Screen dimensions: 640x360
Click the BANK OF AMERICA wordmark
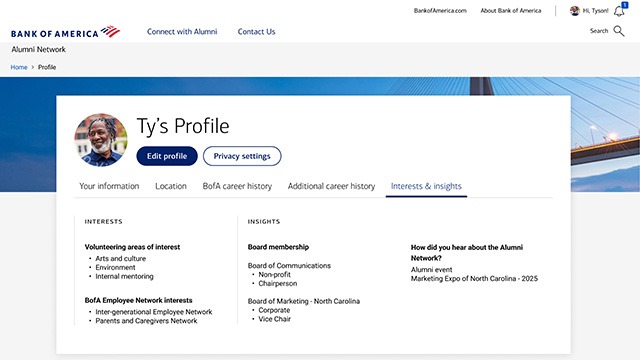point(55,34)
